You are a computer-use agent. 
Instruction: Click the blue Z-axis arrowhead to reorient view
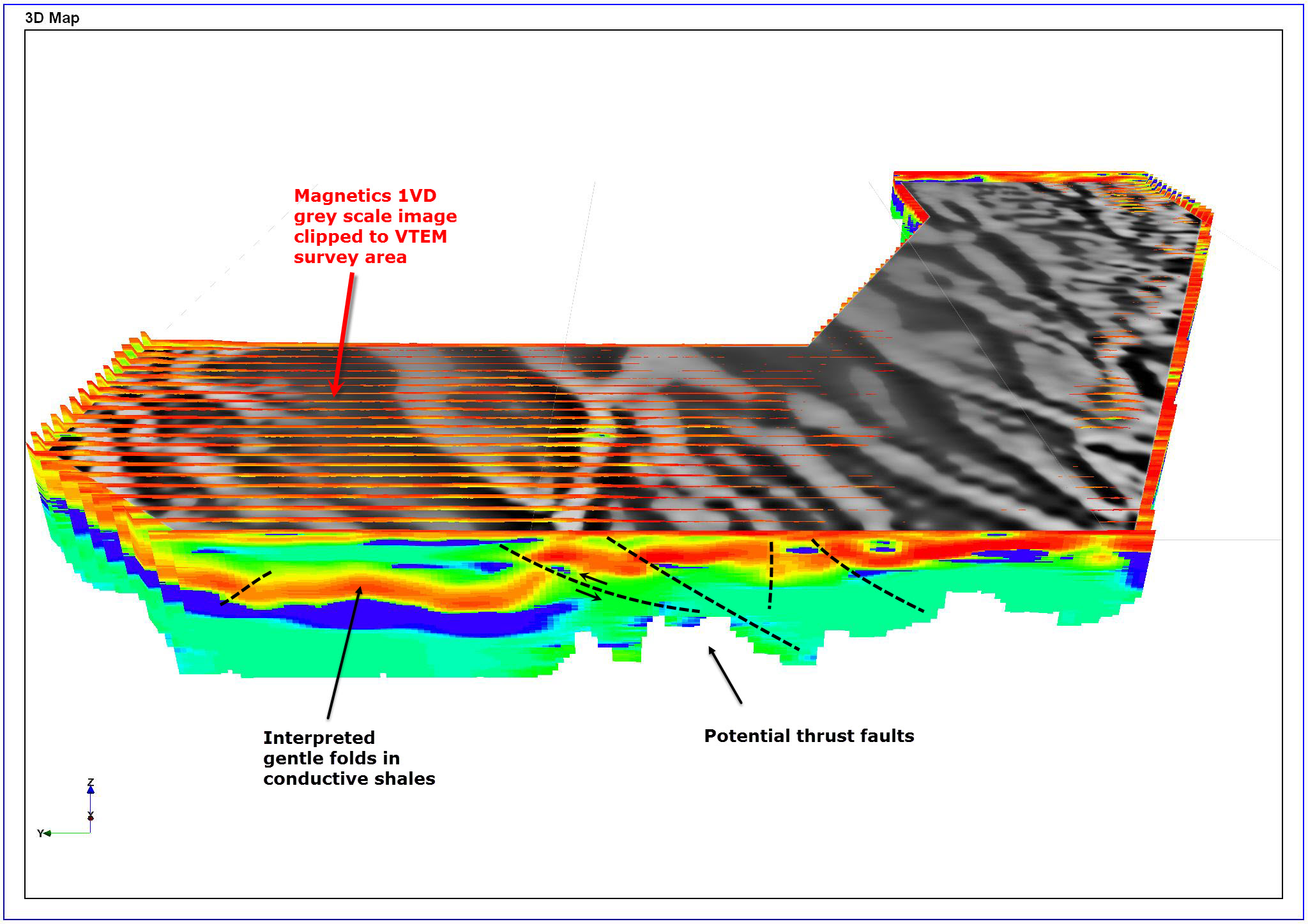[x=90, y=791]
